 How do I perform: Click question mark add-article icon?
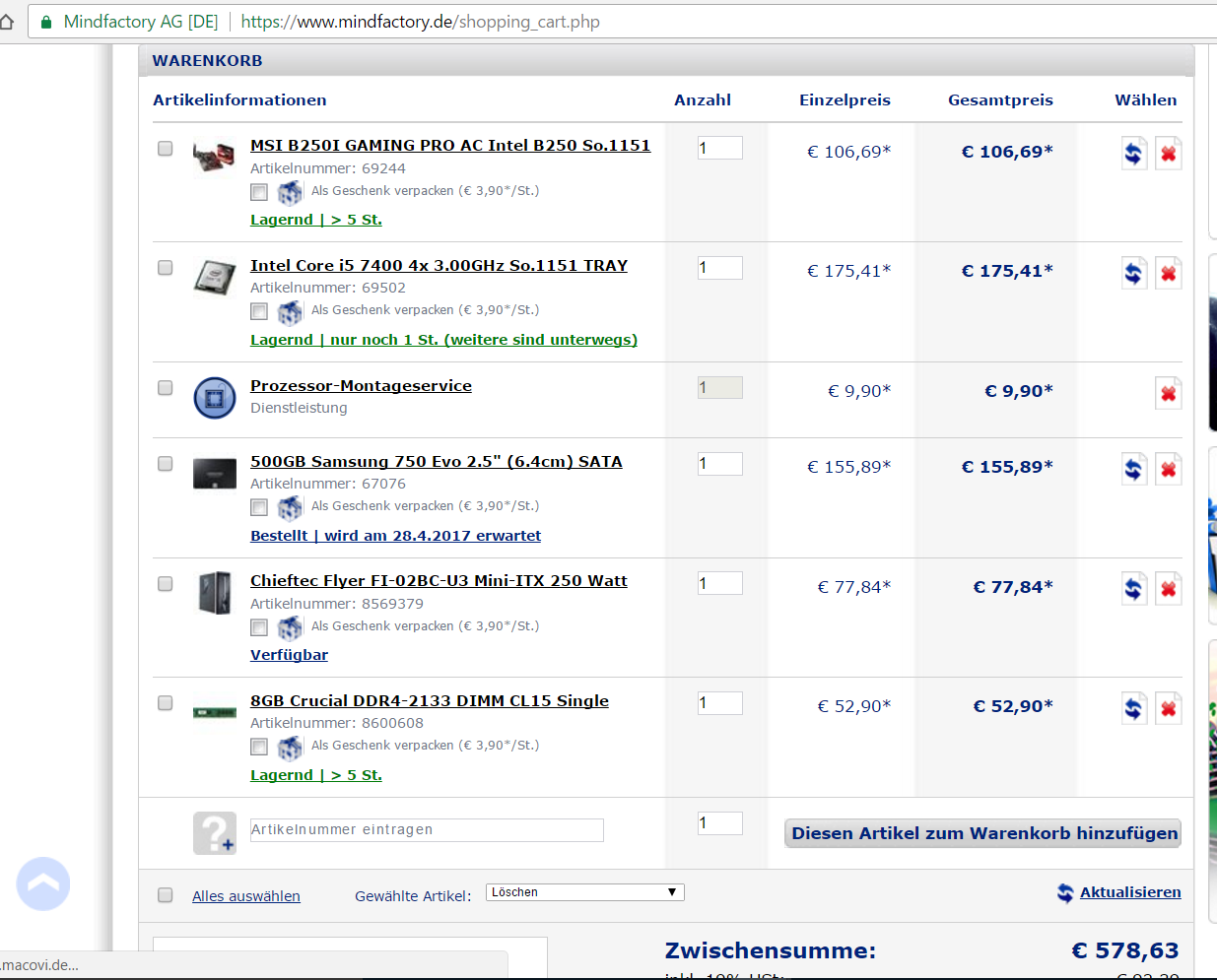click(214, 832)
